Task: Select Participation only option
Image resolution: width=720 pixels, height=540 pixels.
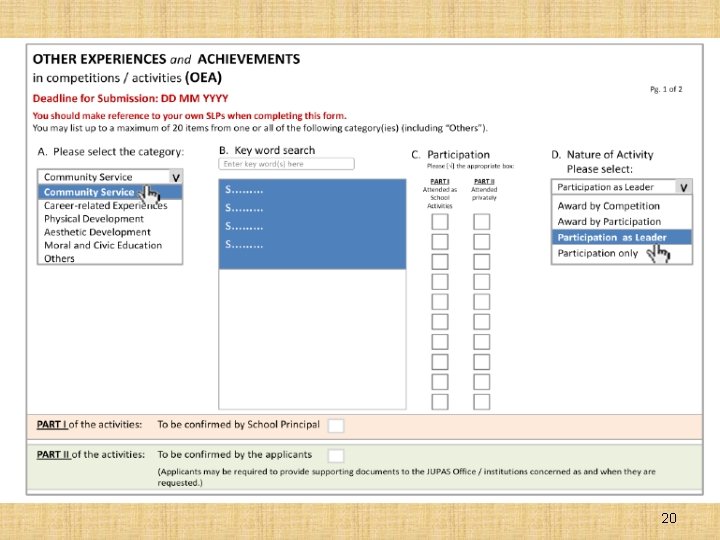Action: (x=598, y=253)
